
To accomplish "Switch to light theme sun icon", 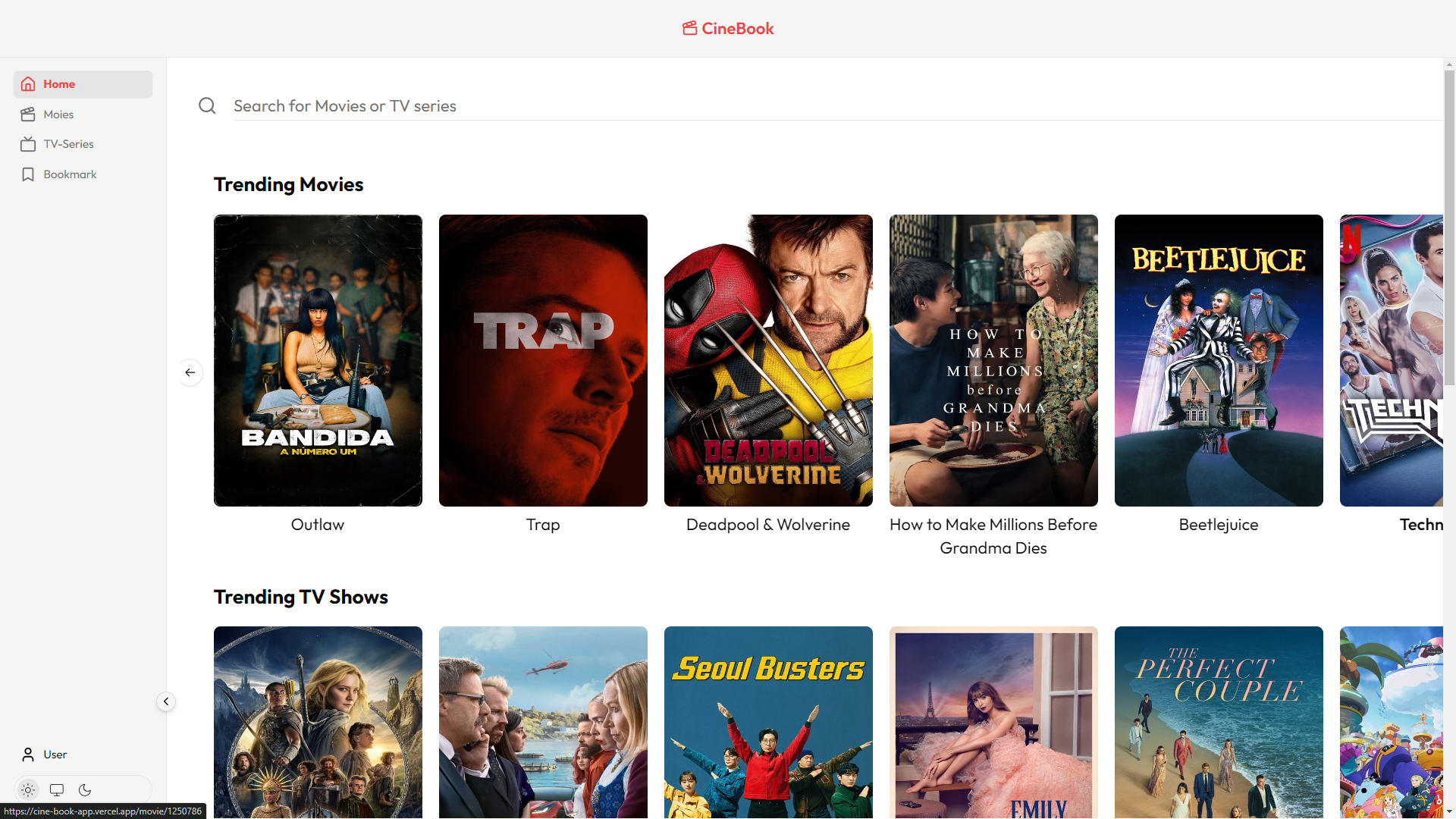I will 28,790.
